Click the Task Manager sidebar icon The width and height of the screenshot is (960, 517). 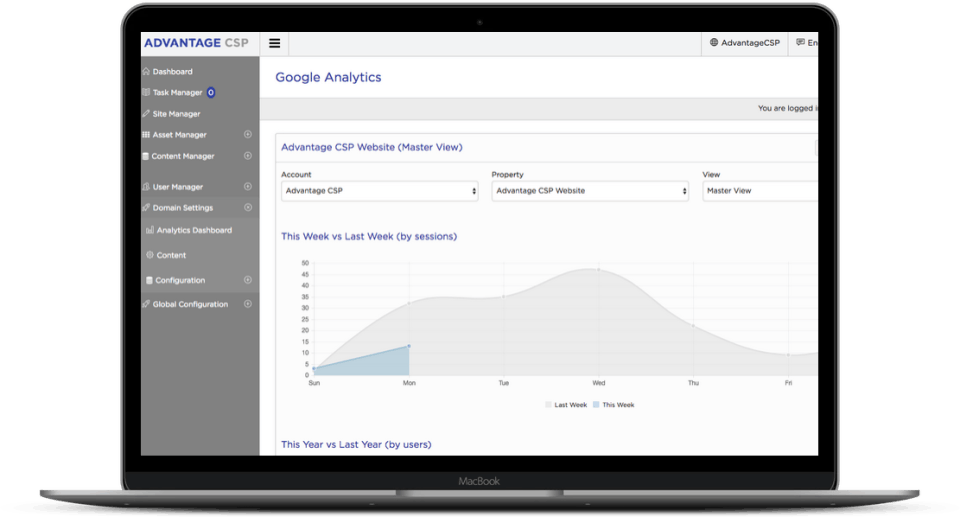146,92
